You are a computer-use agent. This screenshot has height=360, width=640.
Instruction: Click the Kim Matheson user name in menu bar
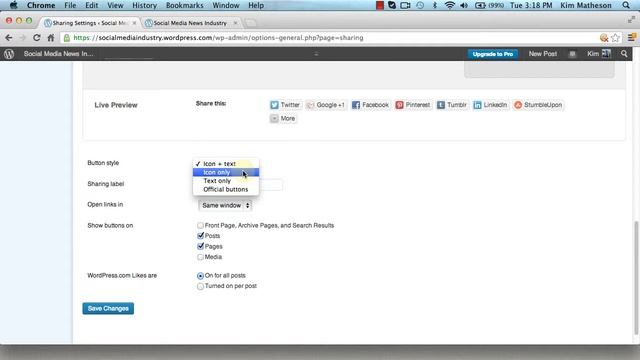point(586,5)
